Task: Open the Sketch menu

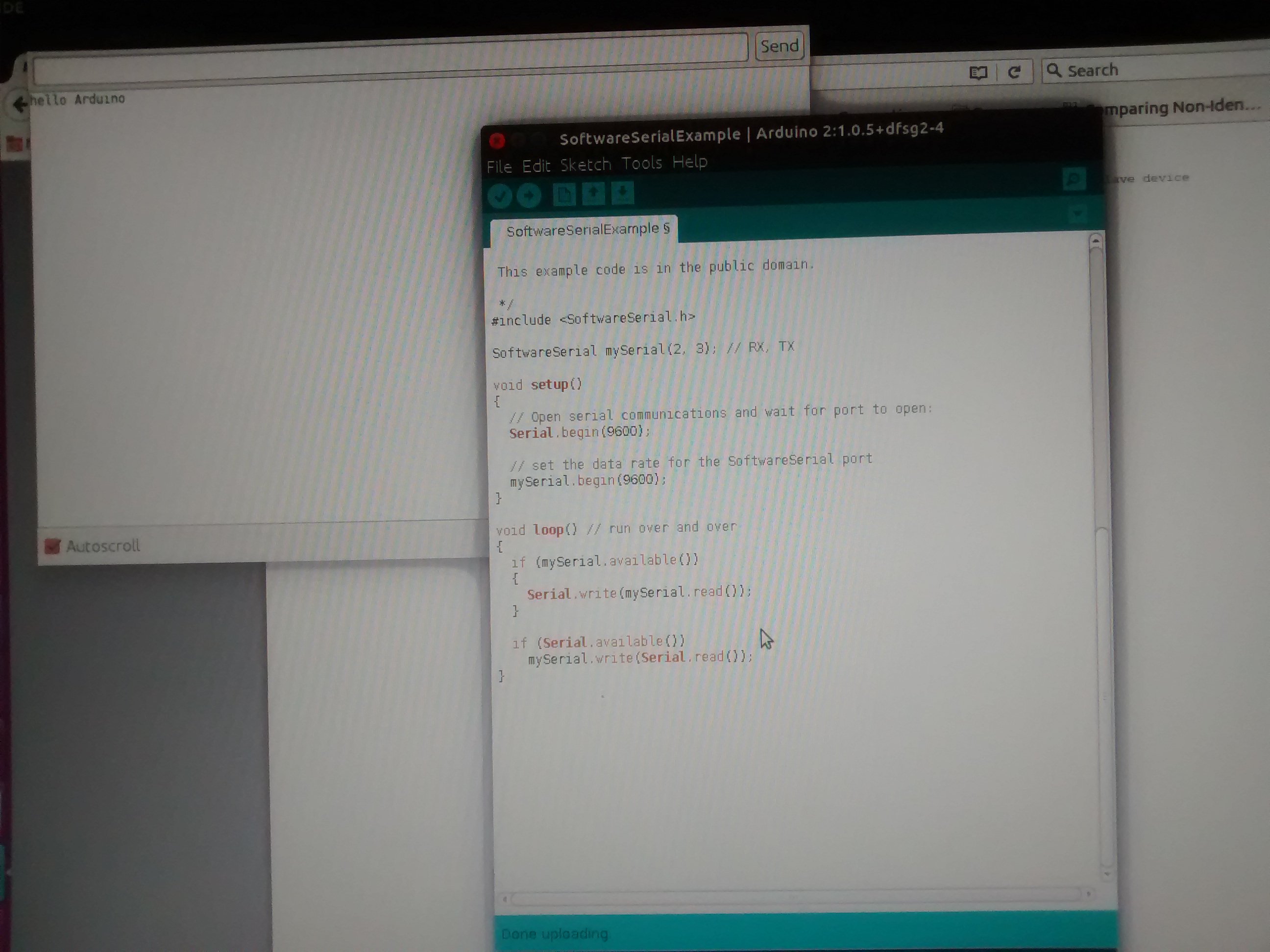Action: pyautogui.click(x=586, y=165)
